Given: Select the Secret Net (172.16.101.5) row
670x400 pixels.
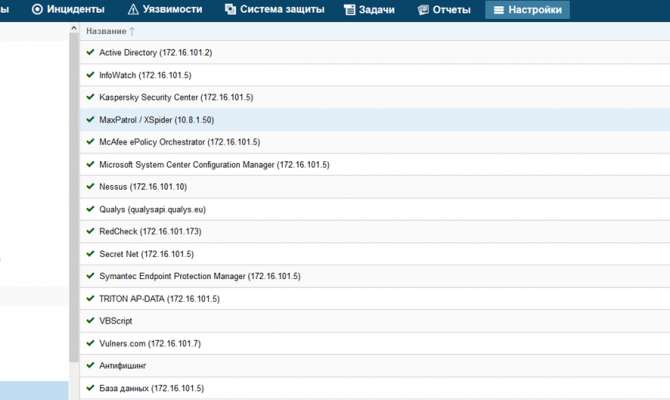Looking at the screenshot, I should click(x=375, y=254).
